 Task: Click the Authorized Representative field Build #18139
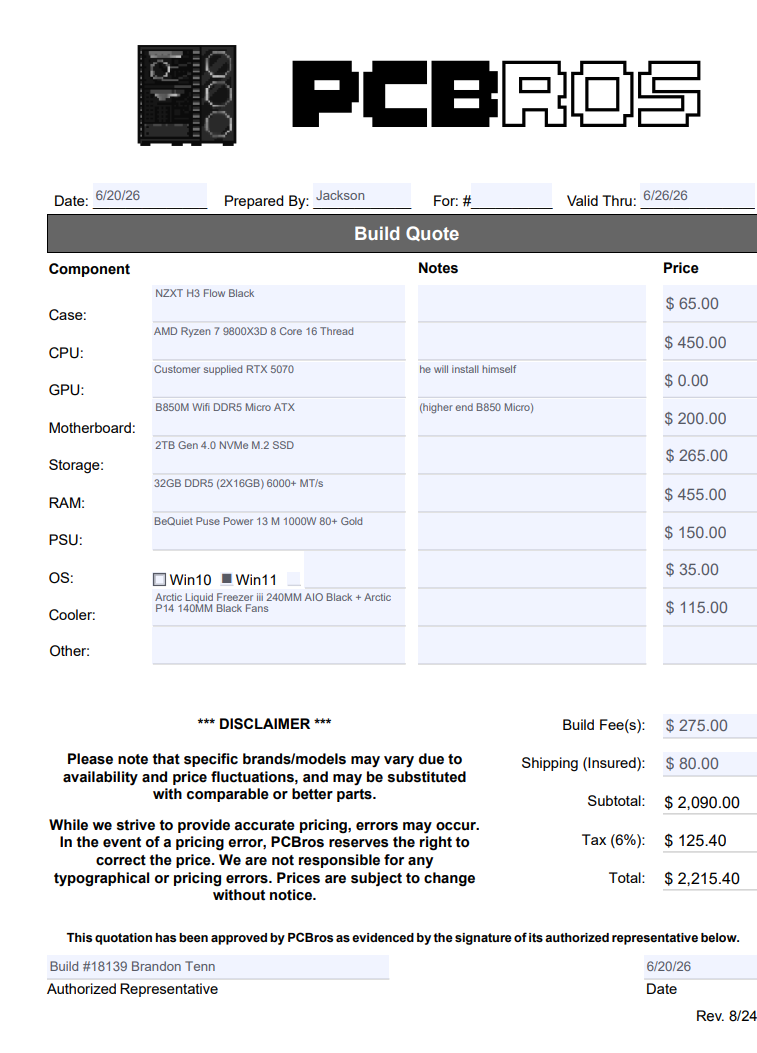click(x=218, y=967)
